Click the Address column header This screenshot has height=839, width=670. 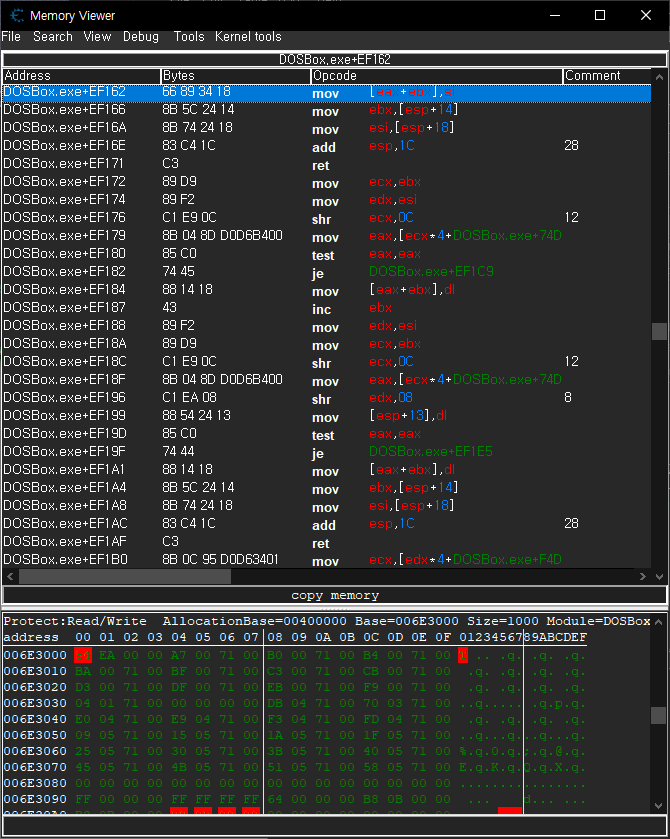tap(81, 76)
